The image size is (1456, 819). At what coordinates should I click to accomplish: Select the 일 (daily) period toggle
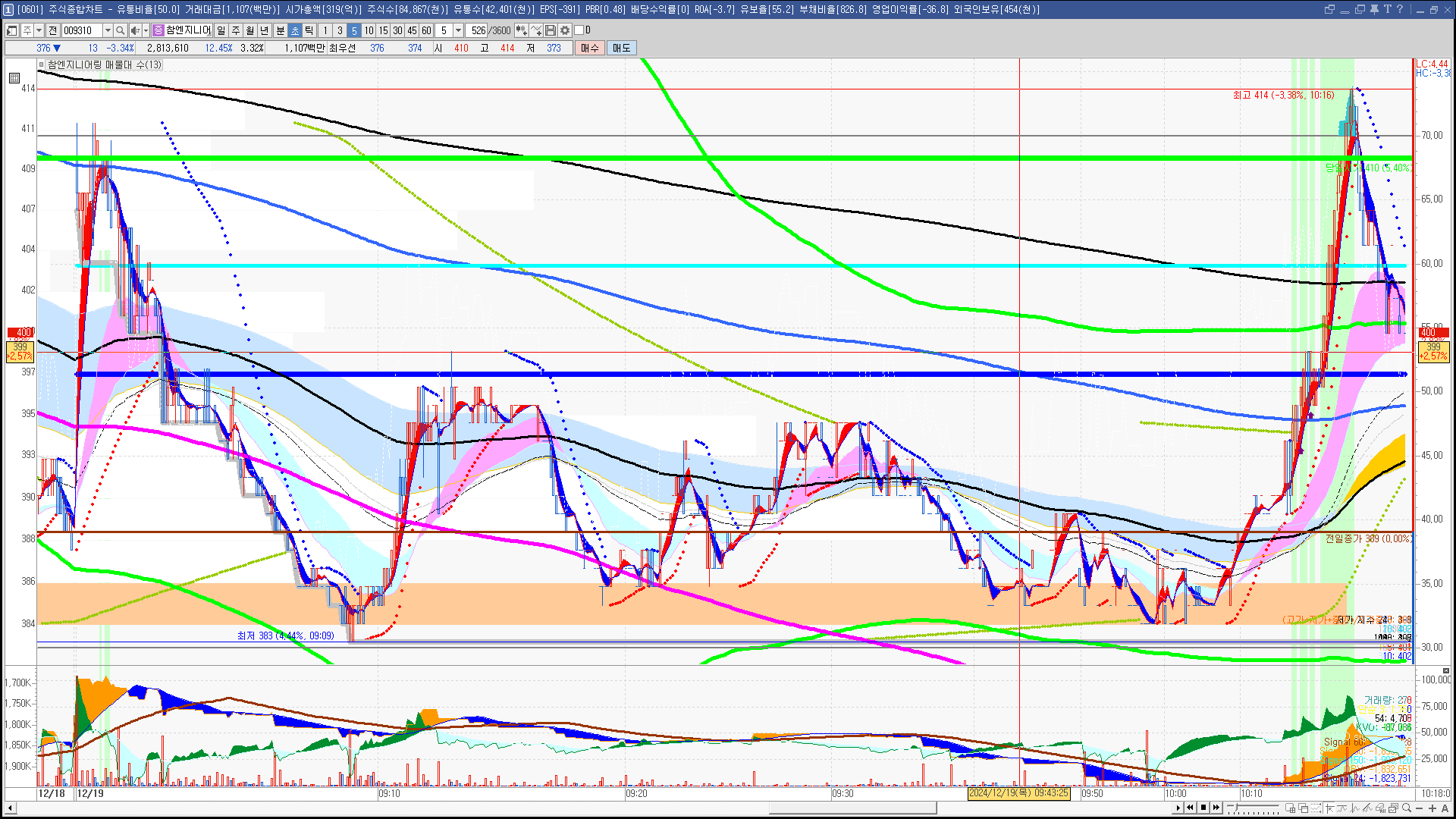(x=221, y=30)
